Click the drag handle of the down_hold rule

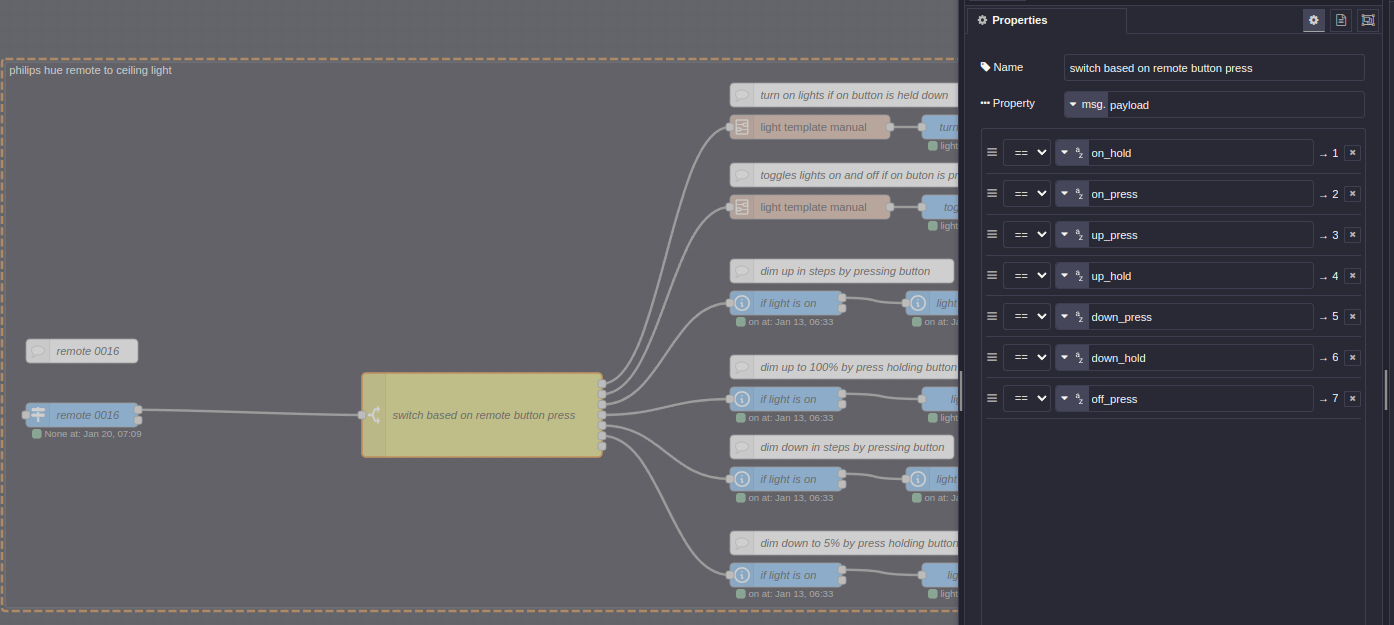click(x=992, y=358)
